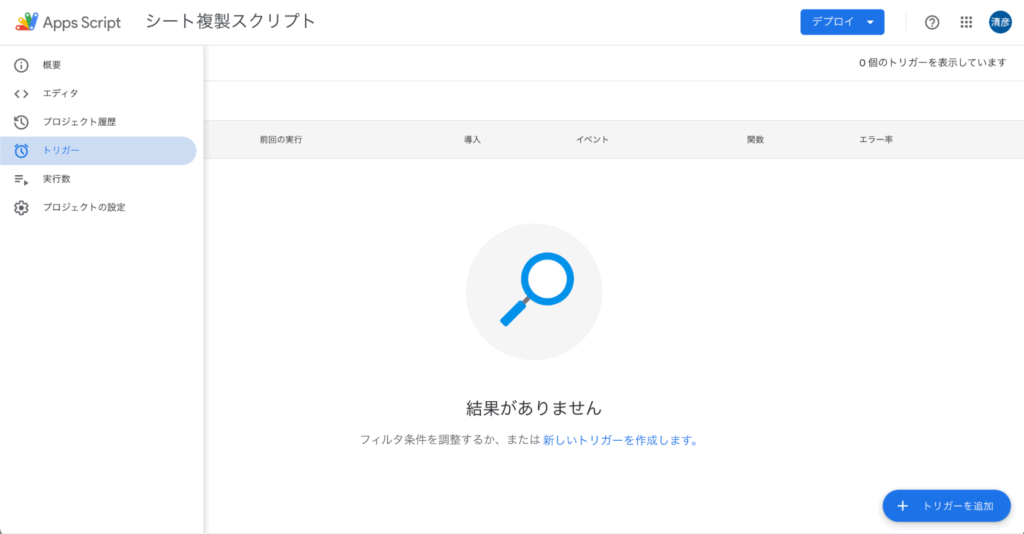Open プロジェクト履歴 in the sidebar
Viewport: 1024px width, 534px height.
click(x=98, y=122)
